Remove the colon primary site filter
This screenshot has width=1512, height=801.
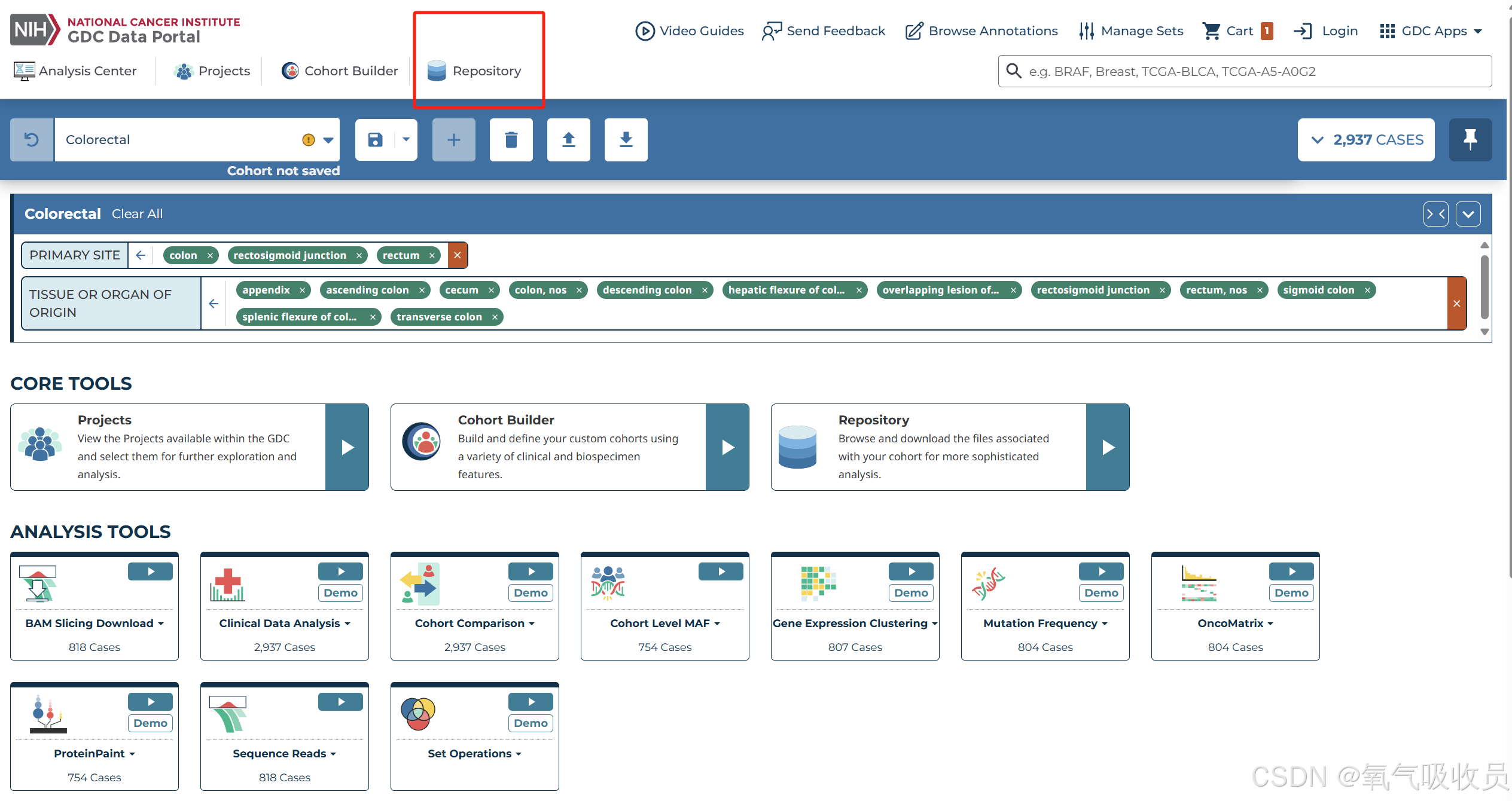tap(210, 256)
